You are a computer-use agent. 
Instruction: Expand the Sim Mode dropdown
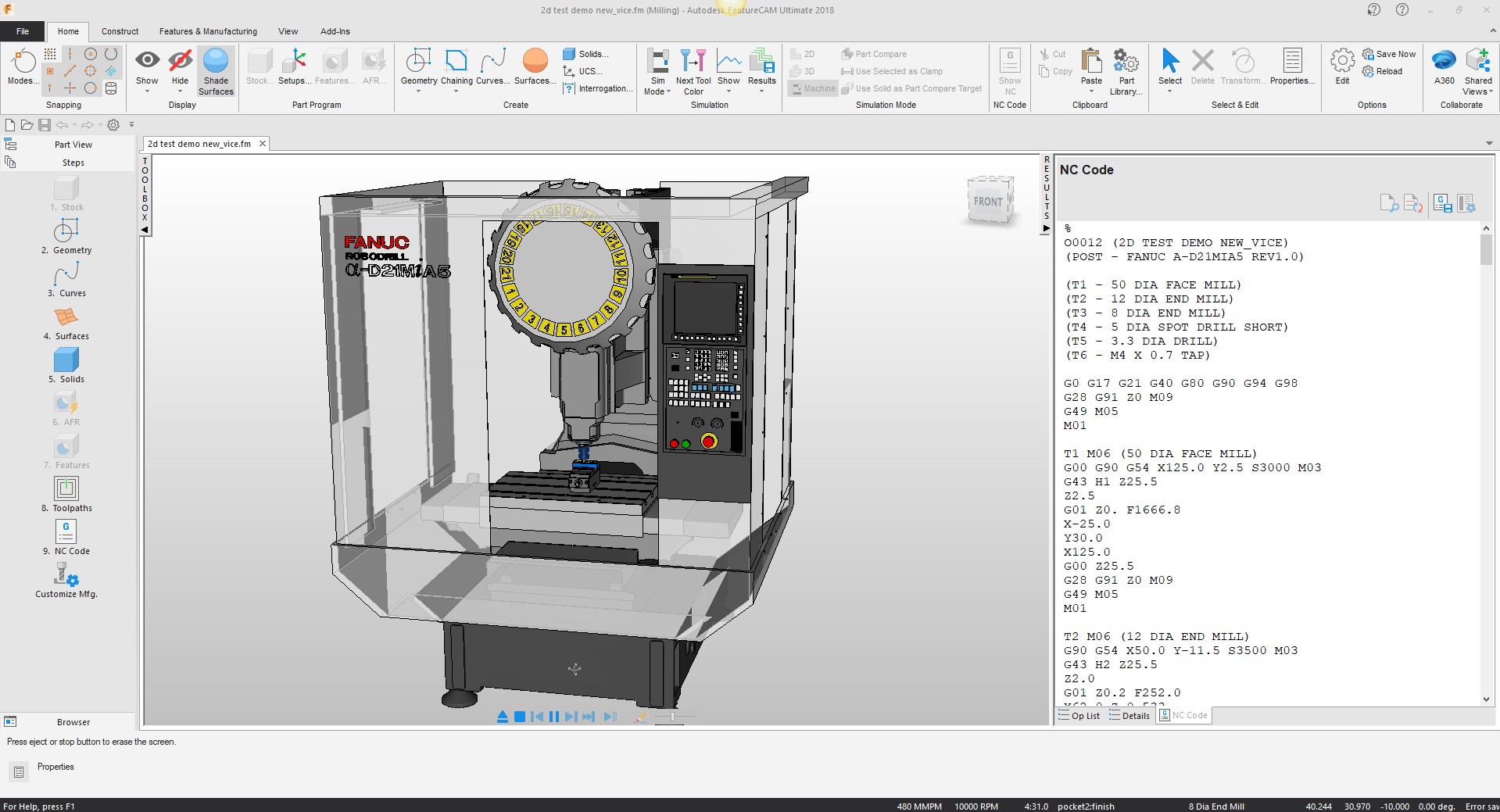pos(657,71)
